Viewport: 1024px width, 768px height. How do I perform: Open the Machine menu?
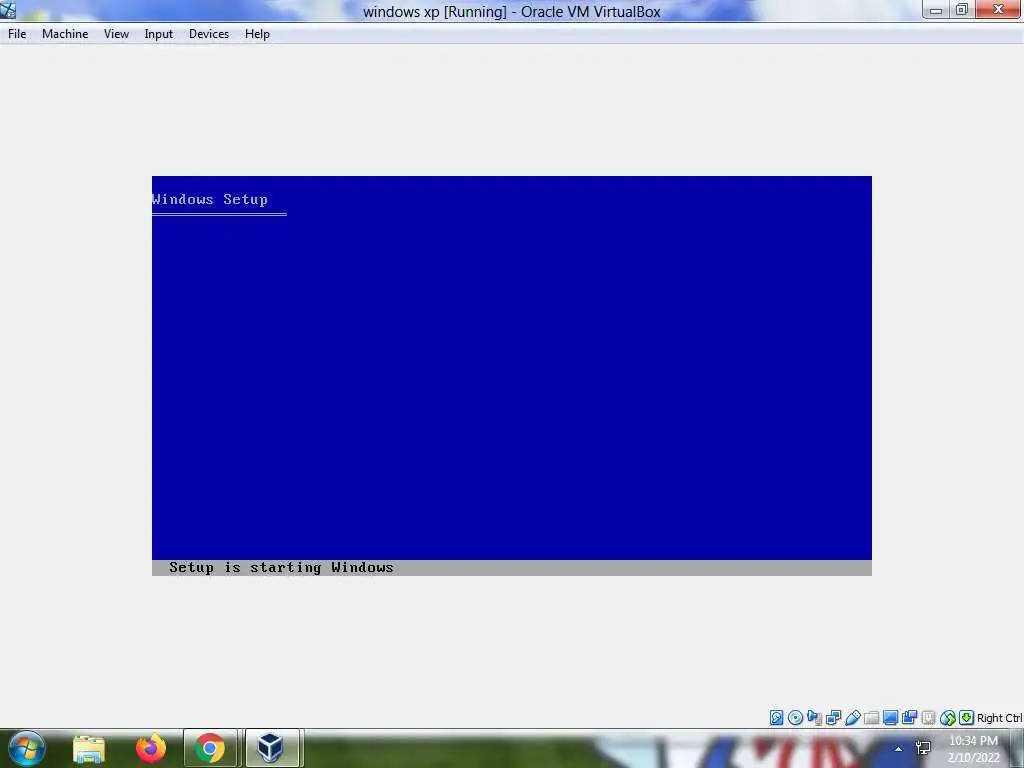tap(65, 34)
